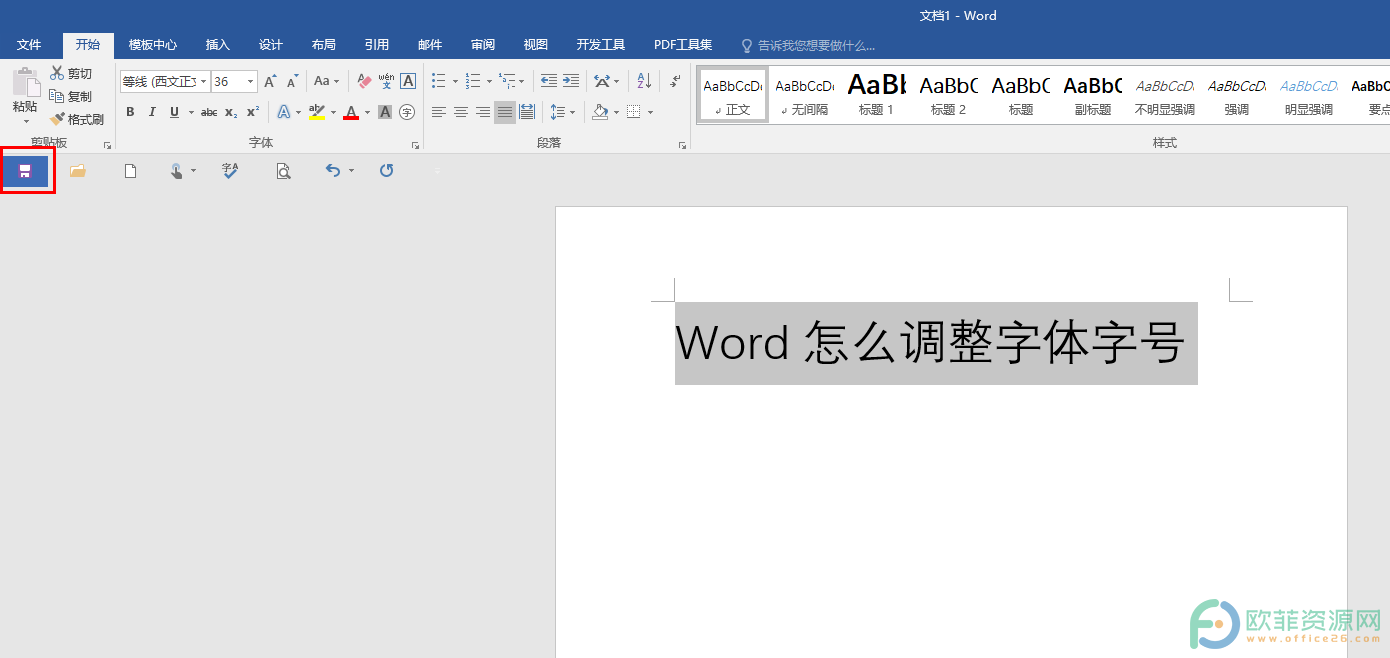1390x658 pixels.
Task: Redo the last action with the circular arrow
Action: coord(387,171)
